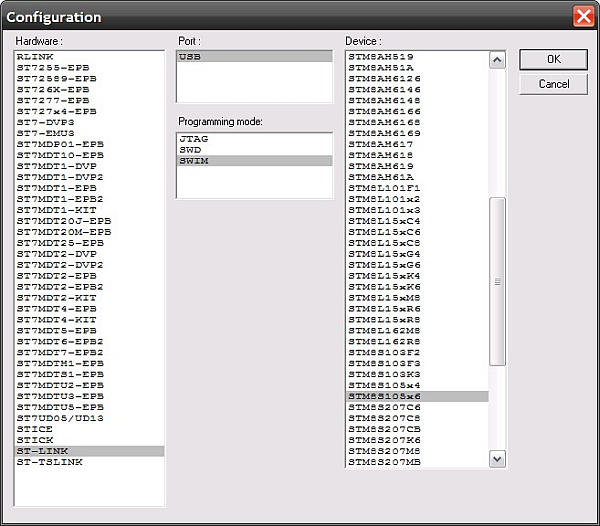The height and width of the screenshot is (526, 600).
Task: Pick device STM8S207K6
Action: (x=417, y=440)
